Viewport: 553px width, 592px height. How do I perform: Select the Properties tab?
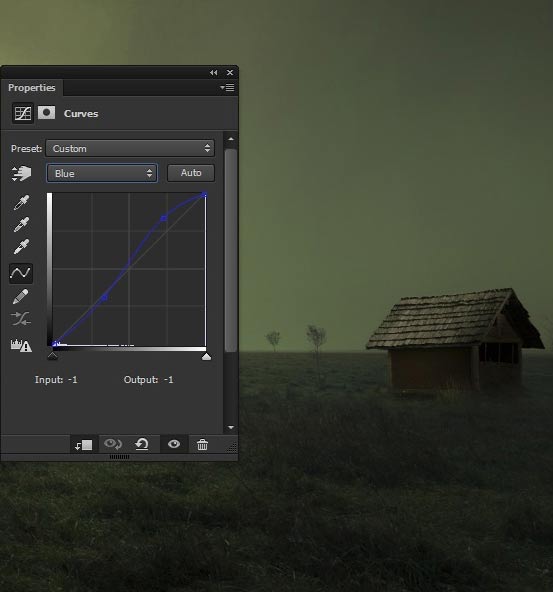coord(32,88)
